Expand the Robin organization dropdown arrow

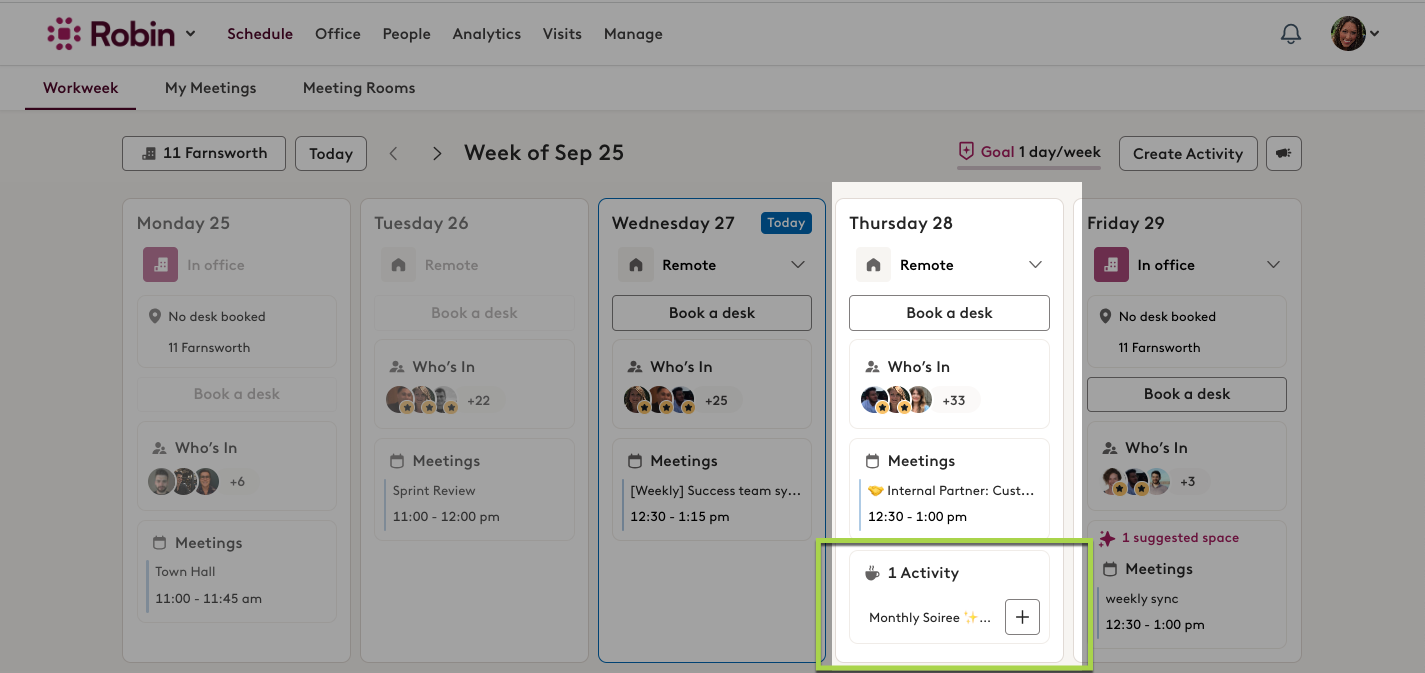coord(190,34)
